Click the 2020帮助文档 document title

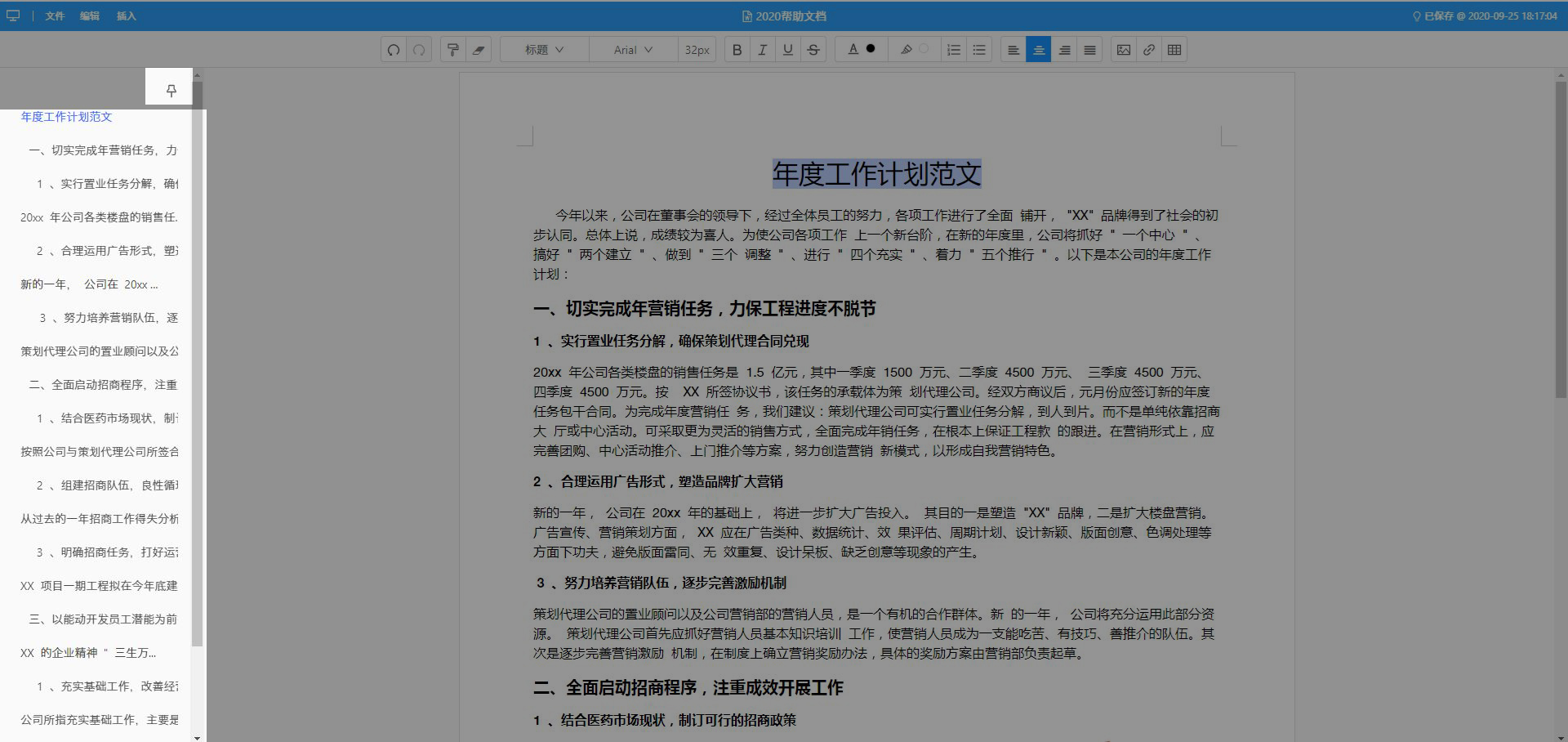click(784, 16)
